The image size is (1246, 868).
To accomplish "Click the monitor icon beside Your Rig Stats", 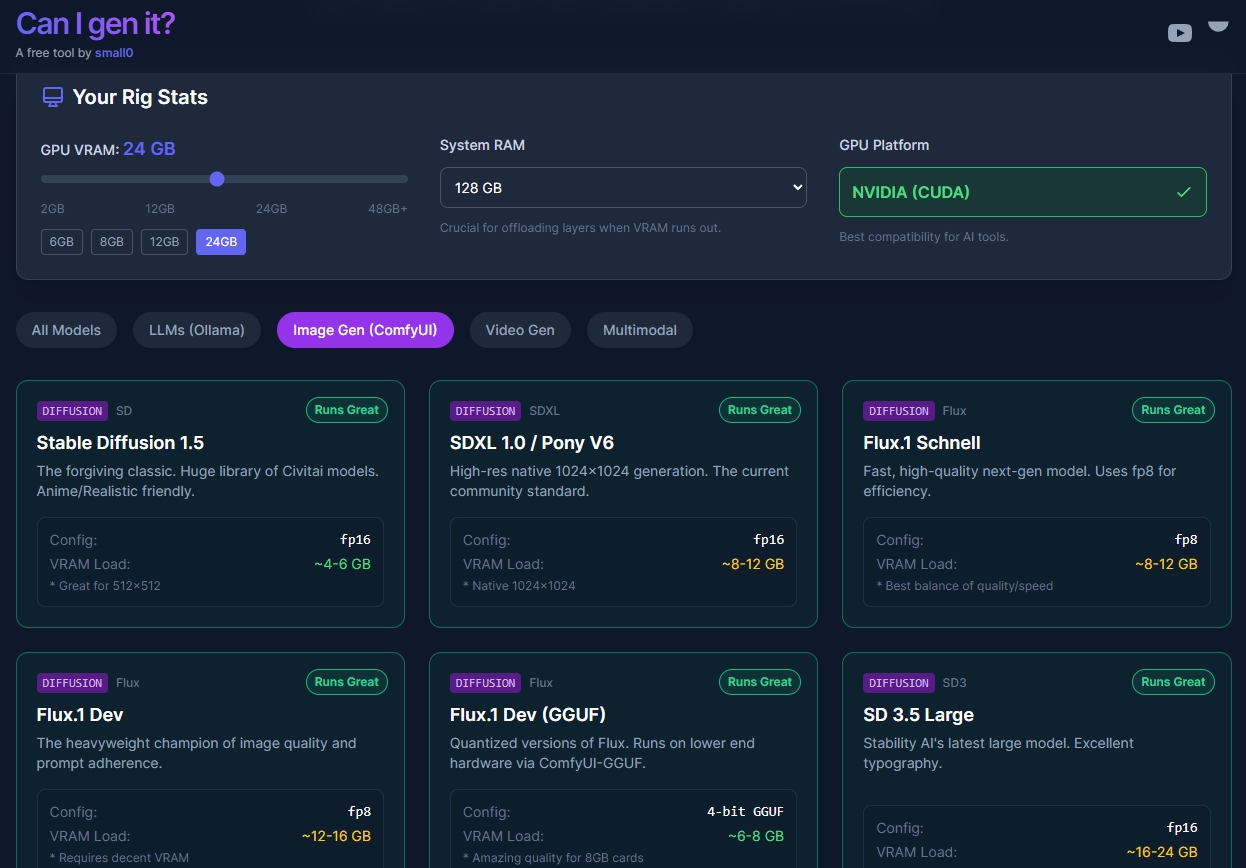I will [x=52, y=97].
